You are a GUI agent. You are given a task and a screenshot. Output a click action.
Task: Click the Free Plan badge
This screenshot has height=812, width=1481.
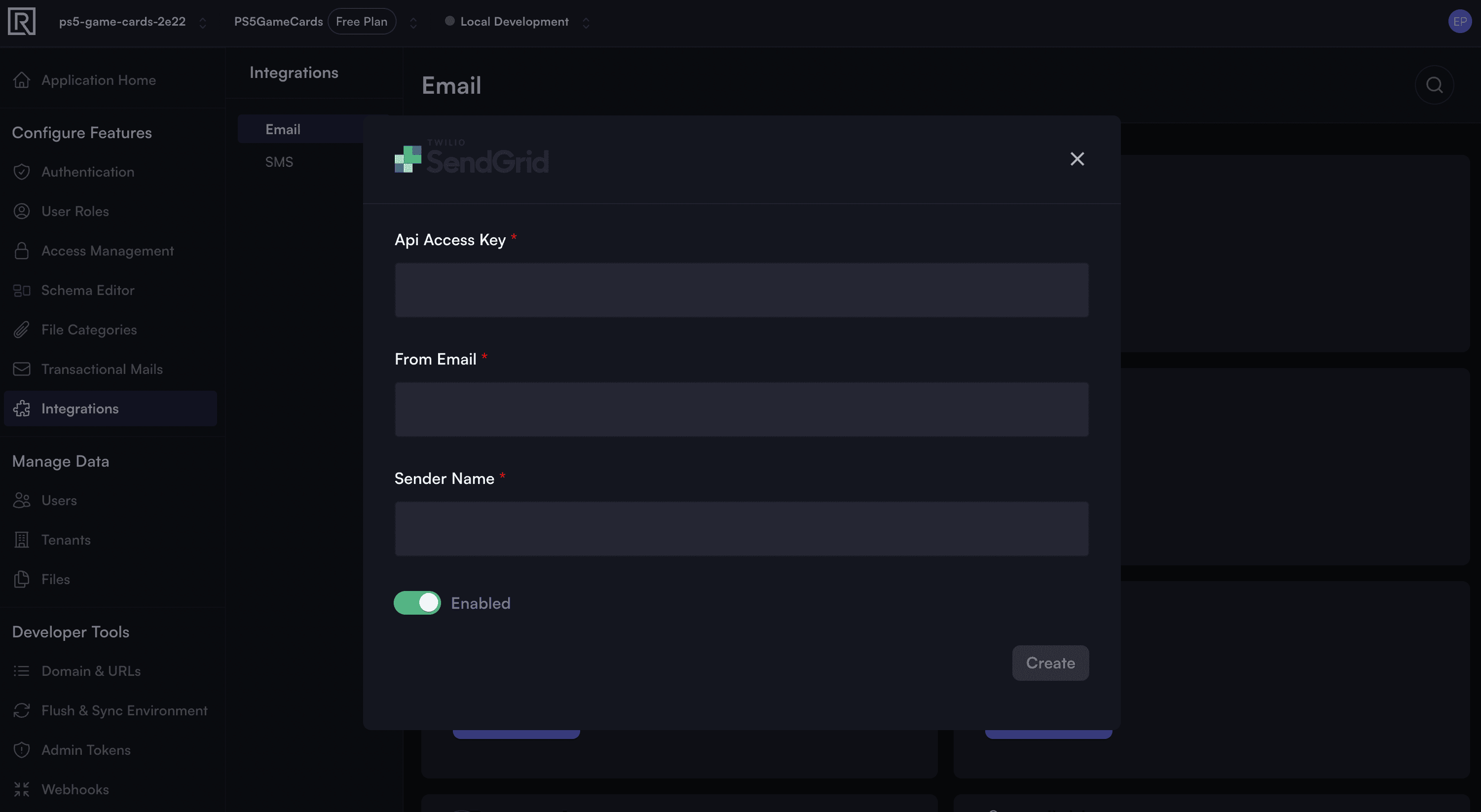pos(362,21)
